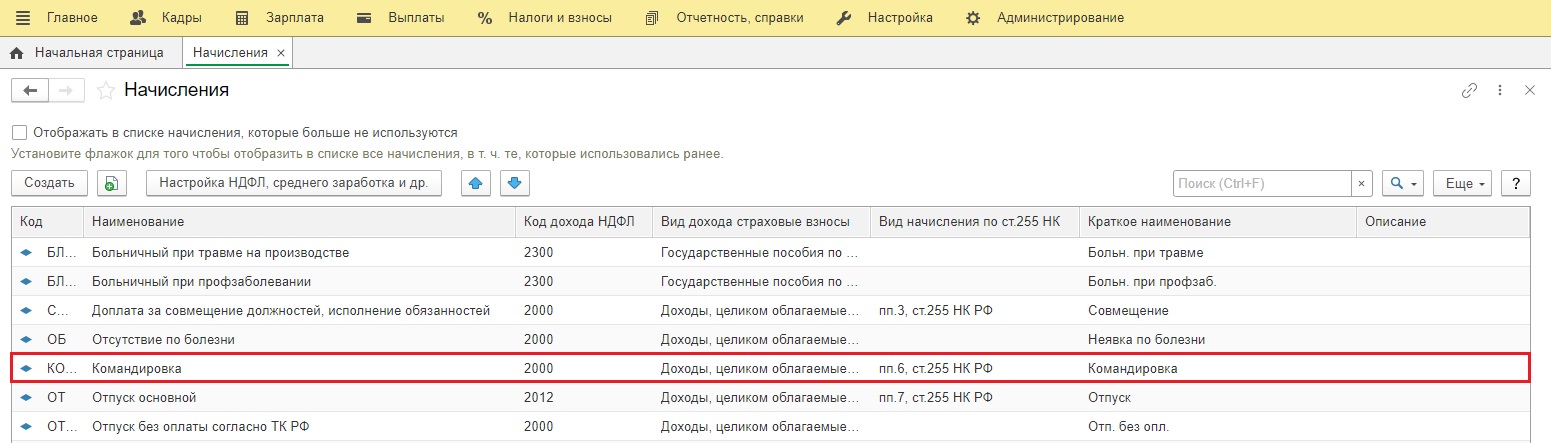Close the Начисления tab

(x=280, y=53)
